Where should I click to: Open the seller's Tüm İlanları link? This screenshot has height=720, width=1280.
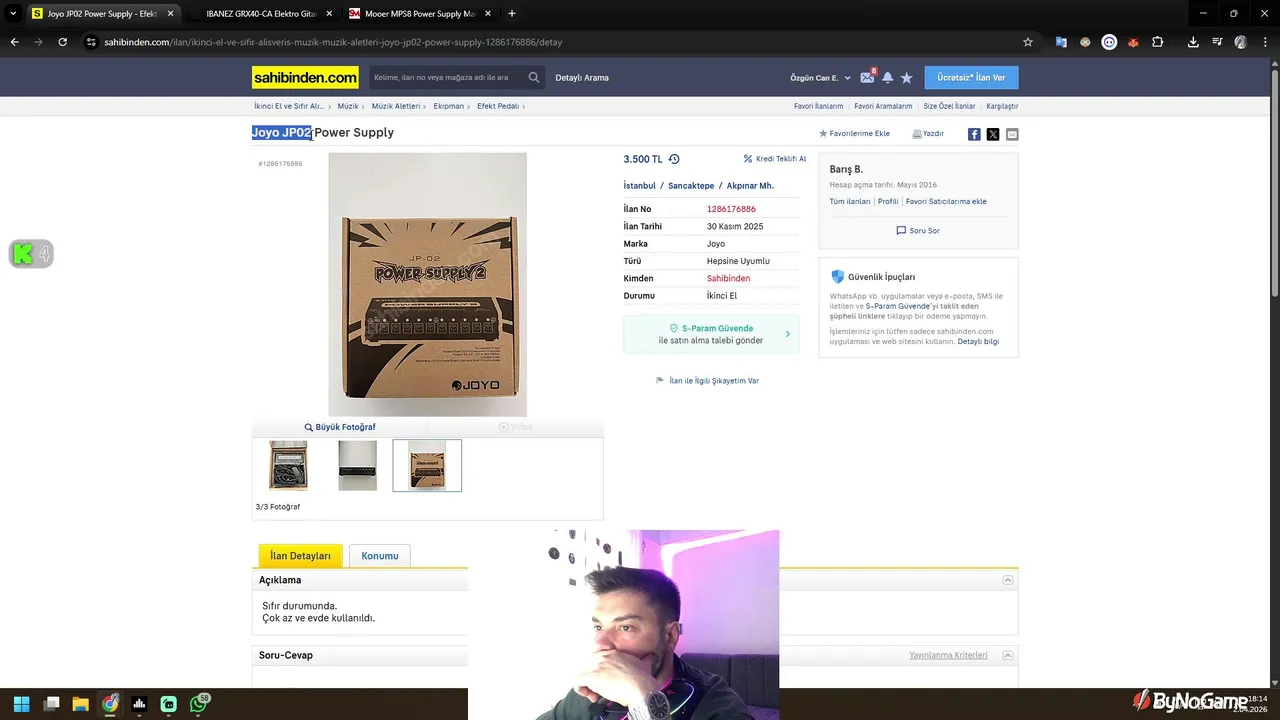(850, 202)
